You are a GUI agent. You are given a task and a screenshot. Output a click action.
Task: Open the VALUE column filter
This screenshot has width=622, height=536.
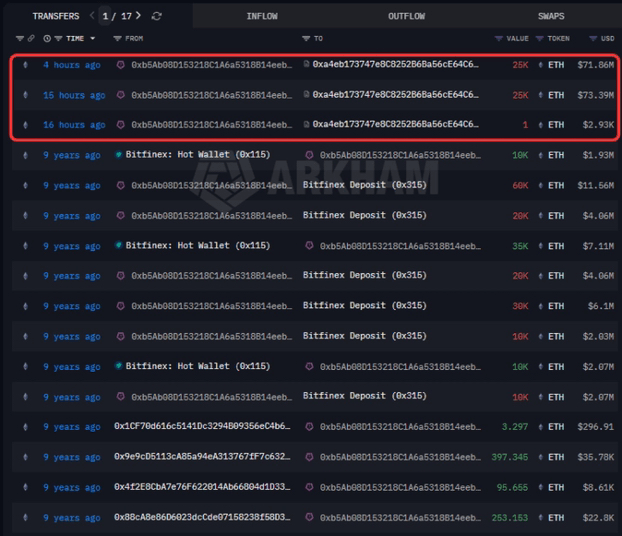tap(498, 39)
